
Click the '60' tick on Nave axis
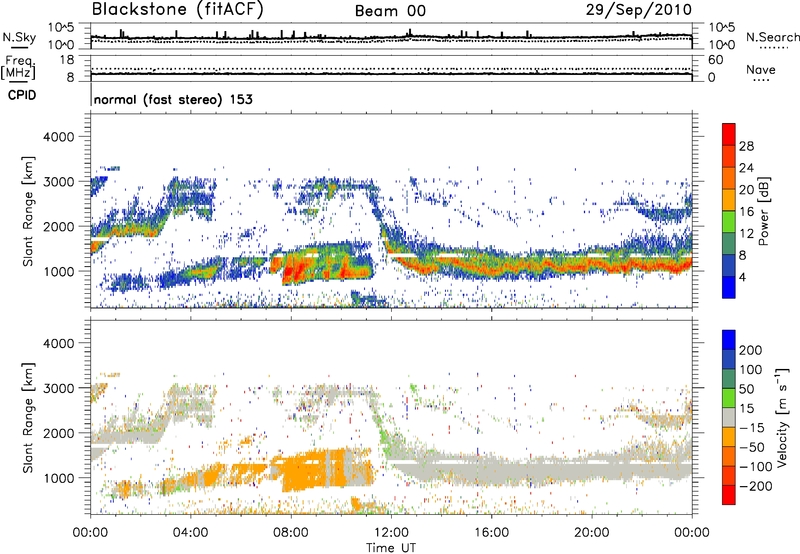click(x=716, y=60)
